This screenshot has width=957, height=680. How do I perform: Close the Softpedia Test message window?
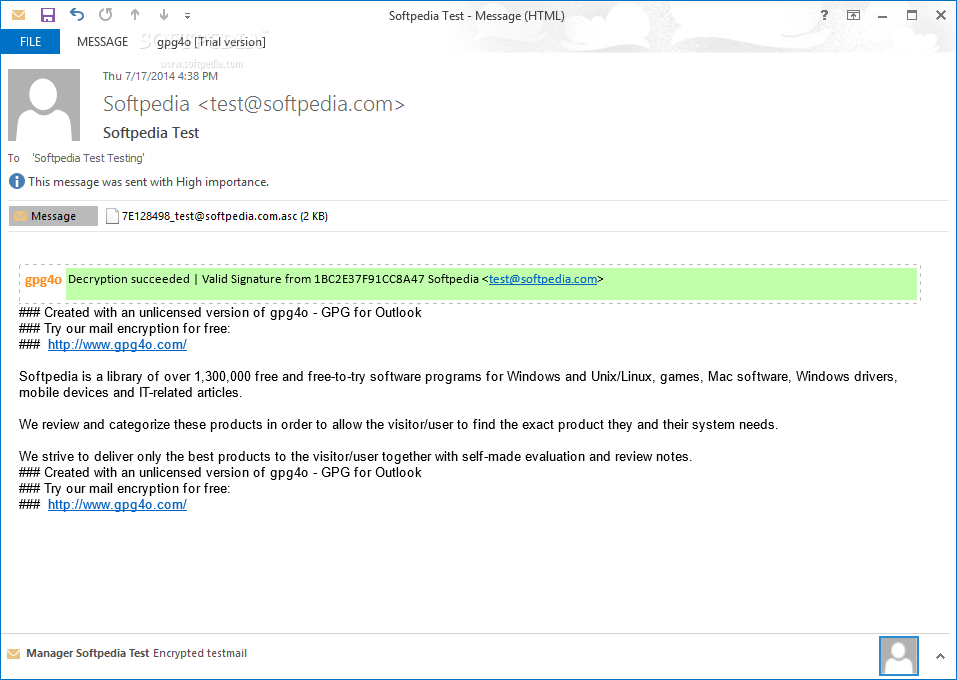[x=941, y=15]
